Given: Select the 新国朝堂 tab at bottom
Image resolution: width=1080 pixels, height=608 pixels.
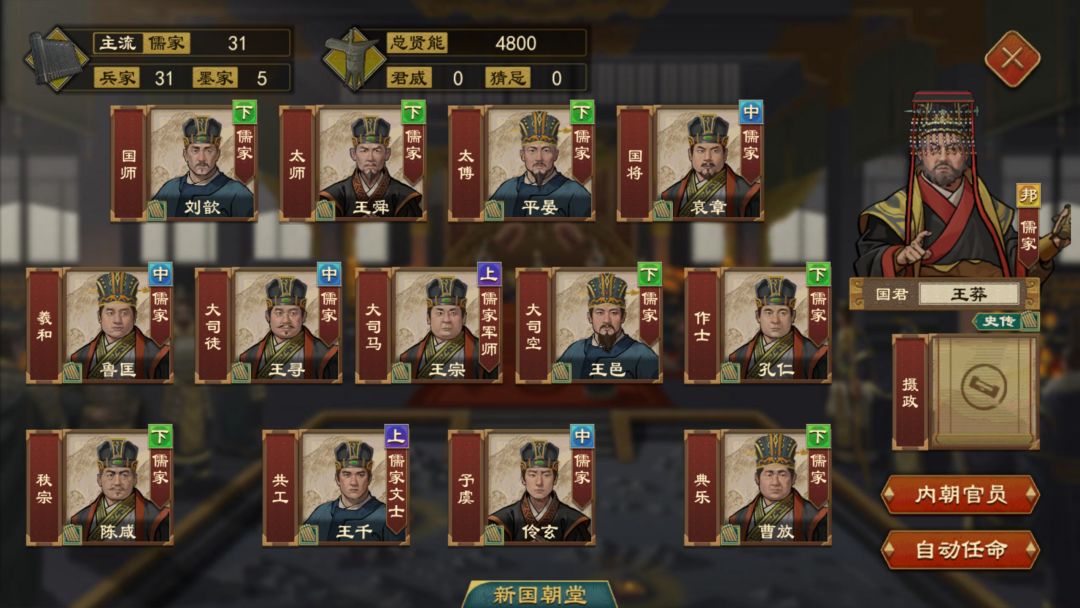Looking at the screenshot, I should click(x=539, y=595).
